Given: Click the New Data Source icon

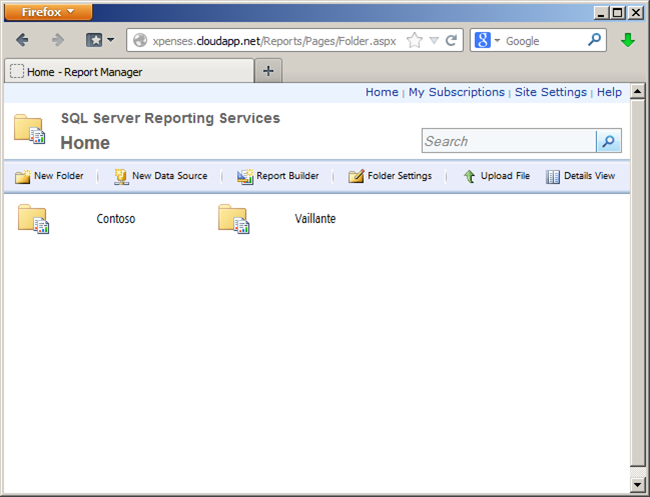Looking at the screenshot, I should click(x=121, y=177).
